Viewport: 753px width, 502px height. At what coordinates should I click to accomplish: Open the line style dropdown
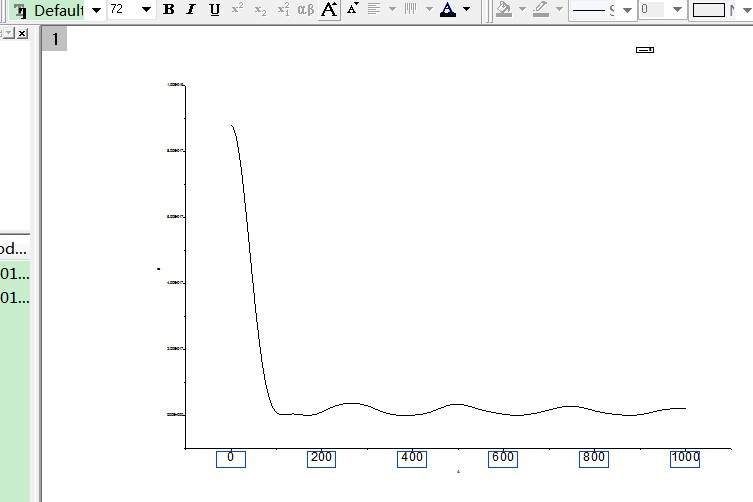tap(627, 10)
